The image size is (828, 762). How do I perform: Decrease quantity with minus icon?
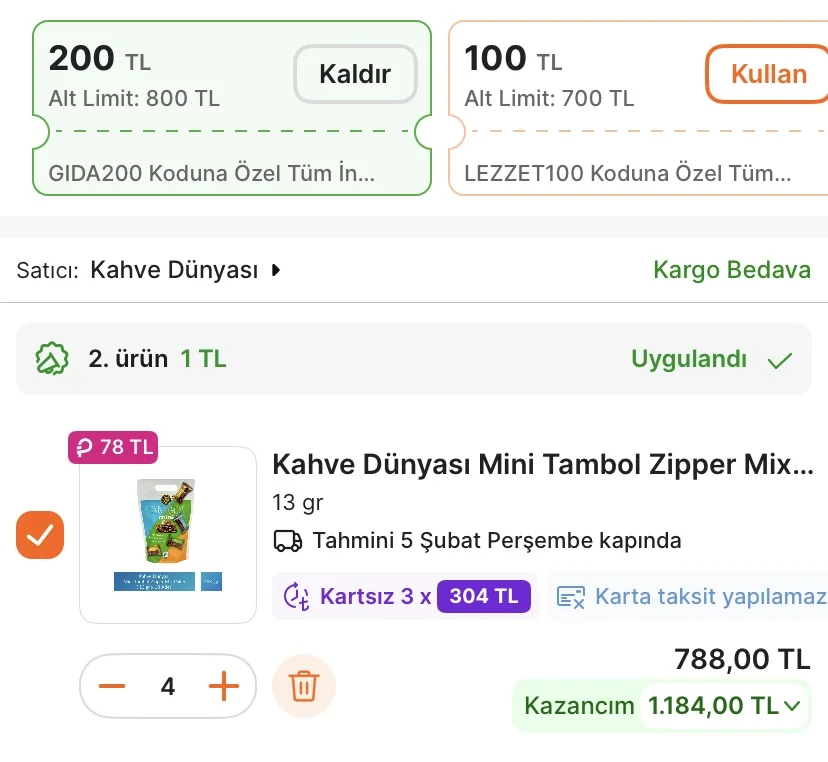[112, 687]
